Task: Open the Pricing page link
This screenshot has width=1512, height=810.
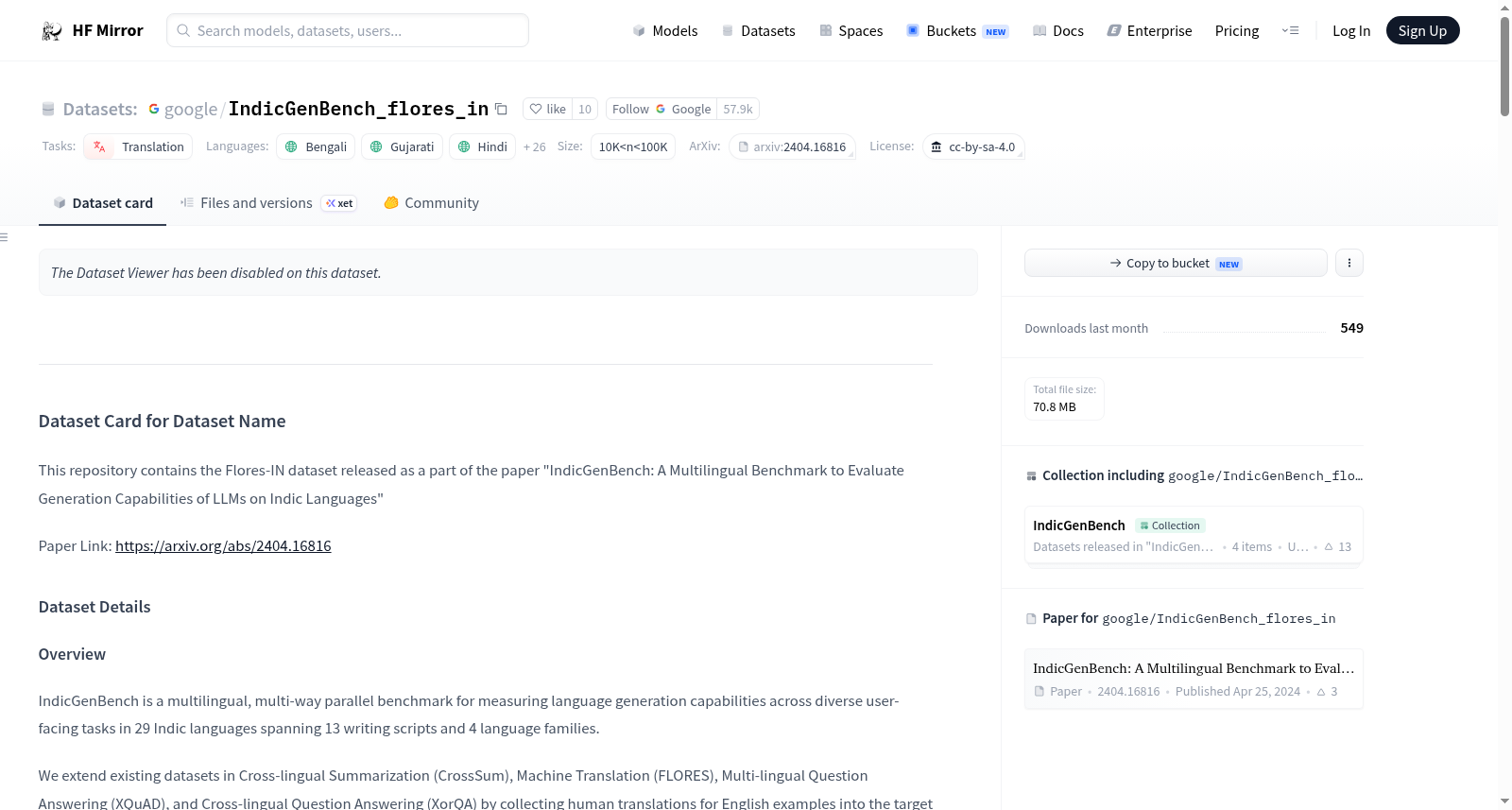Action: click(x=1237, y=30)
